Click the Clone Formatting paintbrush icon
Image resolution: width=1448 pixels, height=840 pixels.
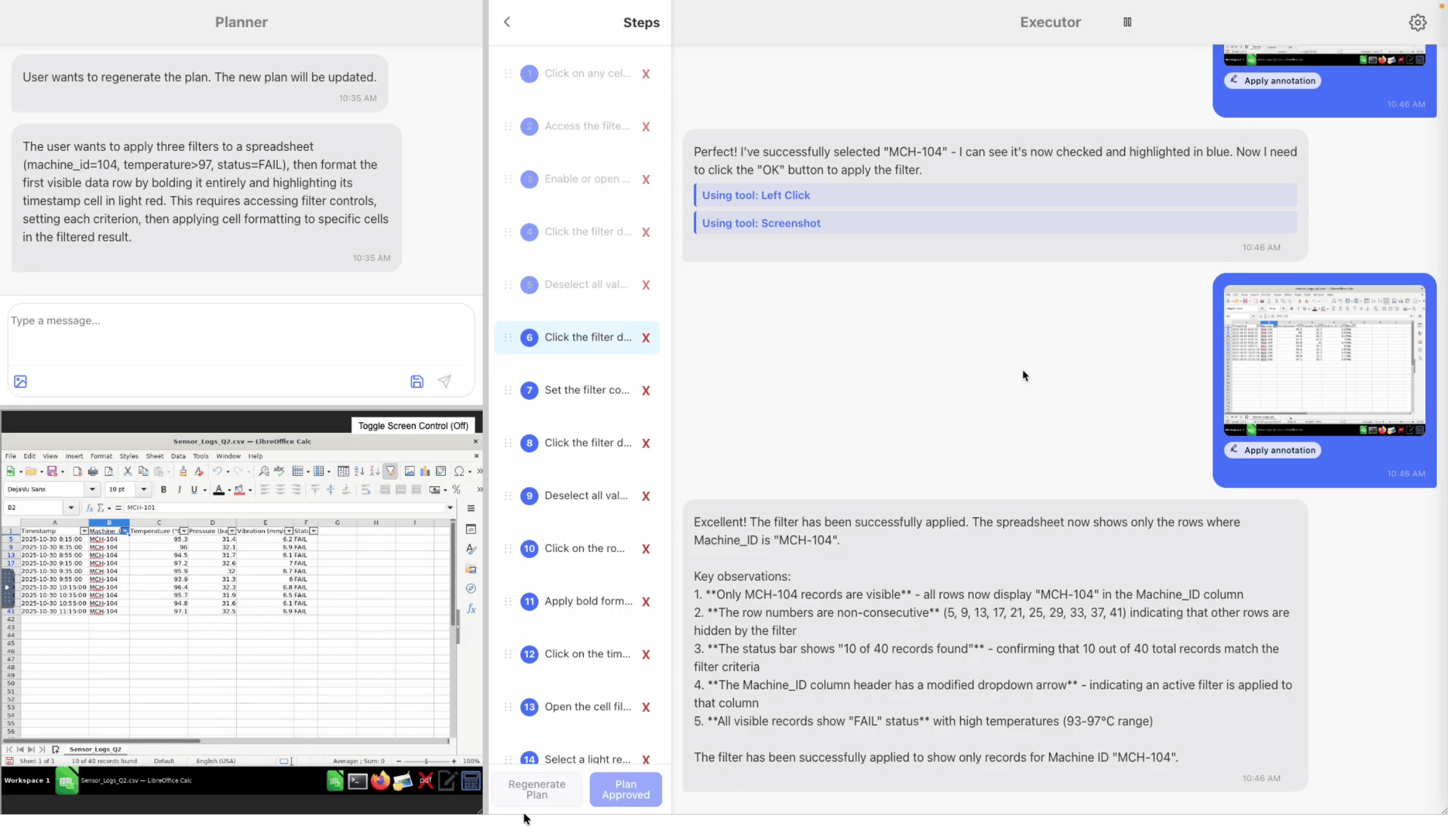click(183, 472)
